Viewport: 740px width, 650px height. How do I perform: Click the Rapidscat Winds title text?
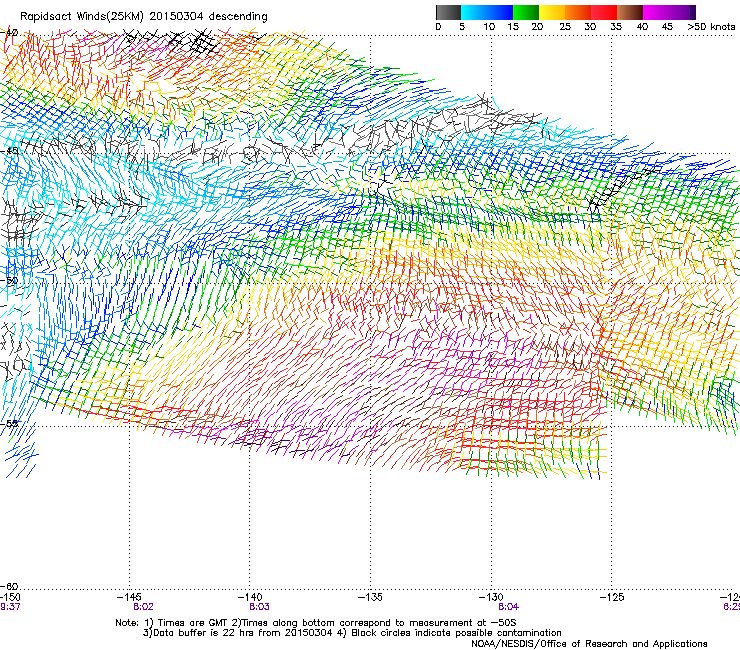point(143,16)
